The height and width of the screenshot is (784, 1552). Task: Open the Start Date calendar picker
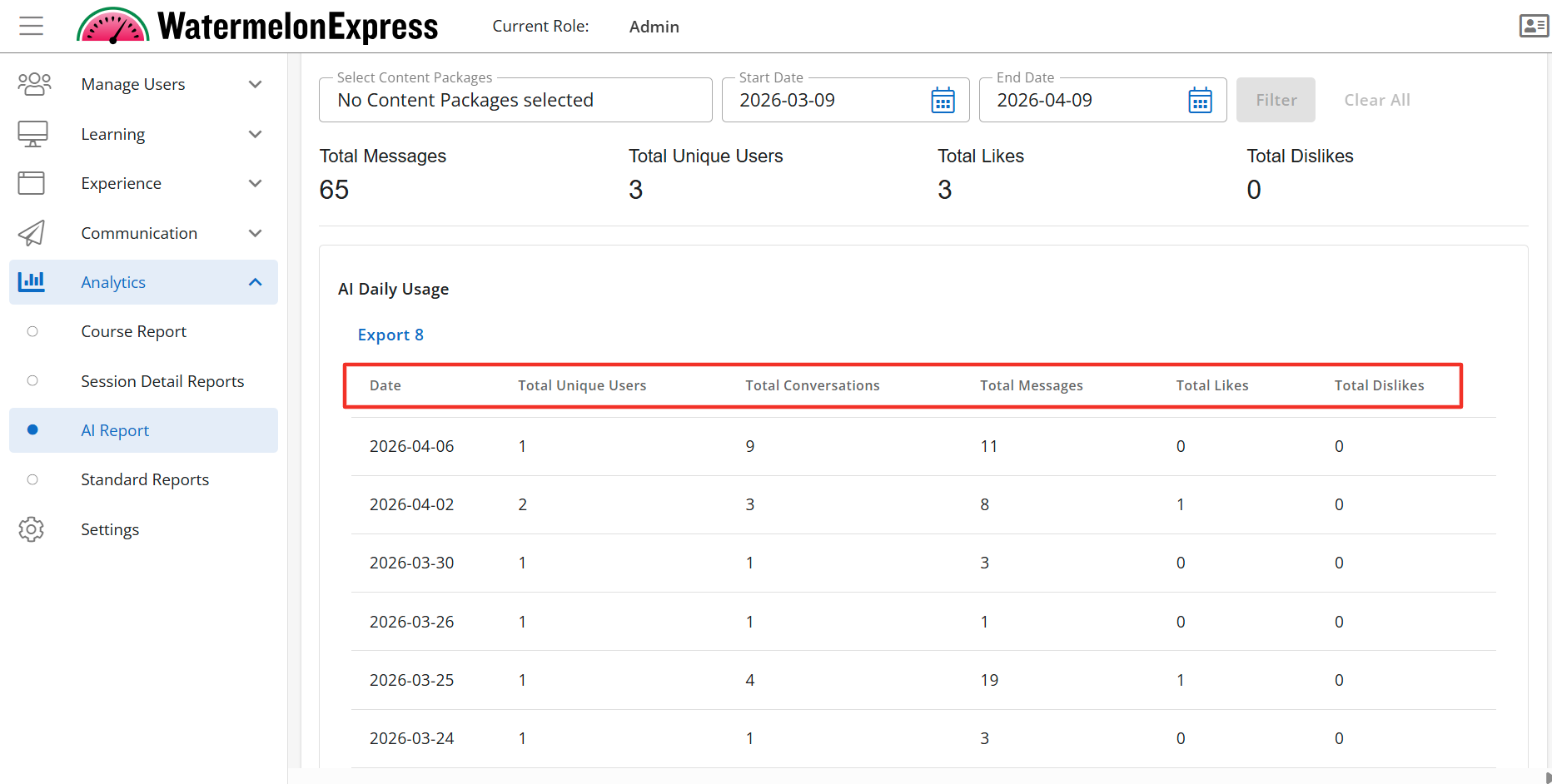tap(943, 101)
